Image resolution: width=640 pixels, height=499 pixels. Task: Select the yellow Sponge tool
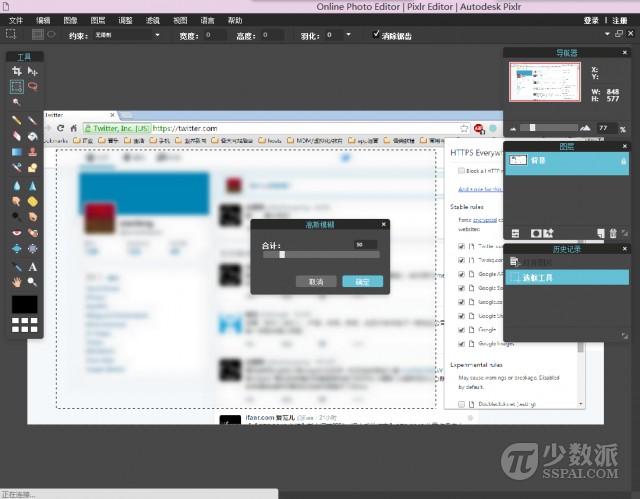click(32, 201)
